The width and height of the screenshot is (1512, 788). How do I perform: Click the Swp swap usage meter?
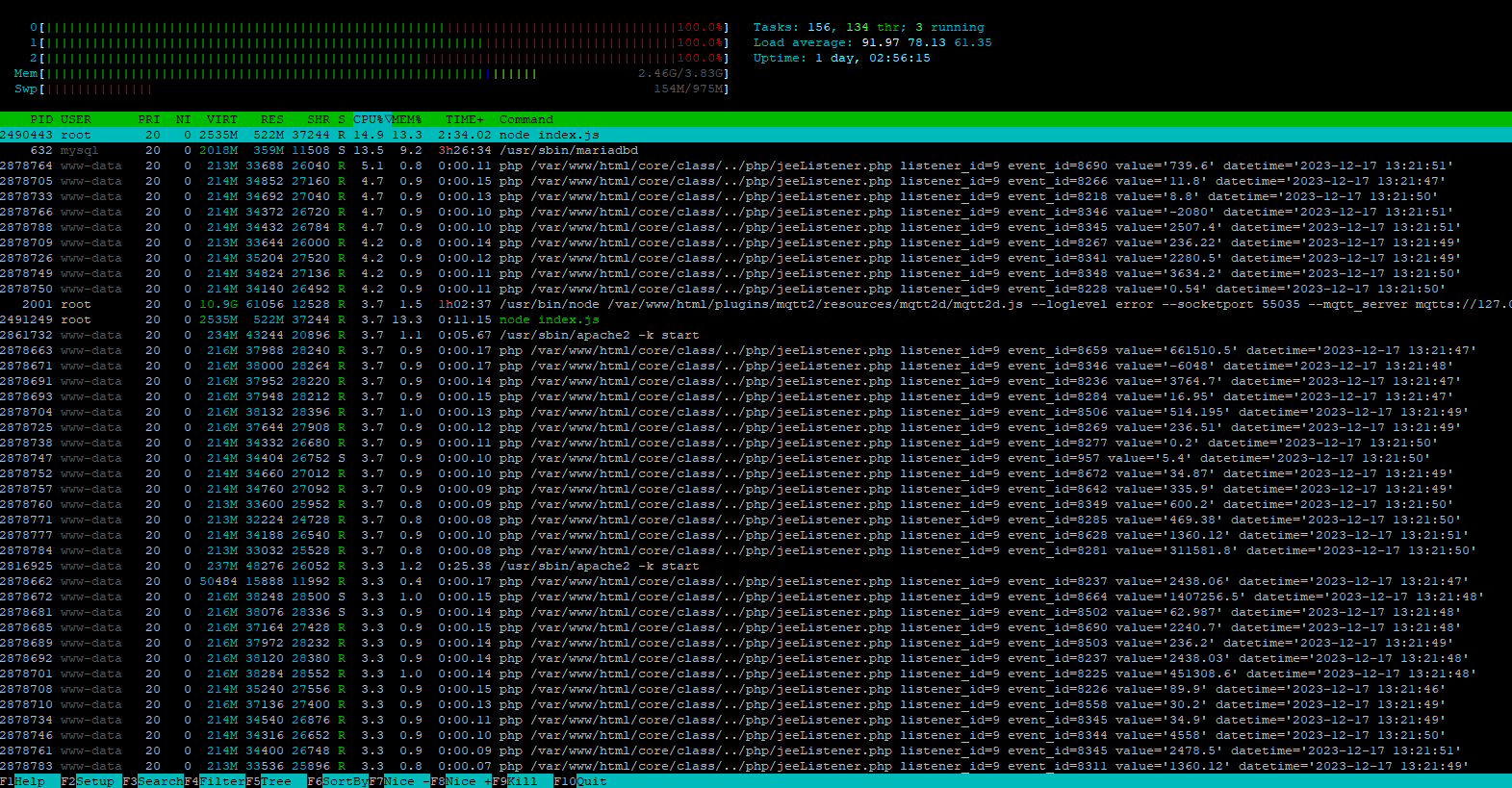tap(372, 89)
